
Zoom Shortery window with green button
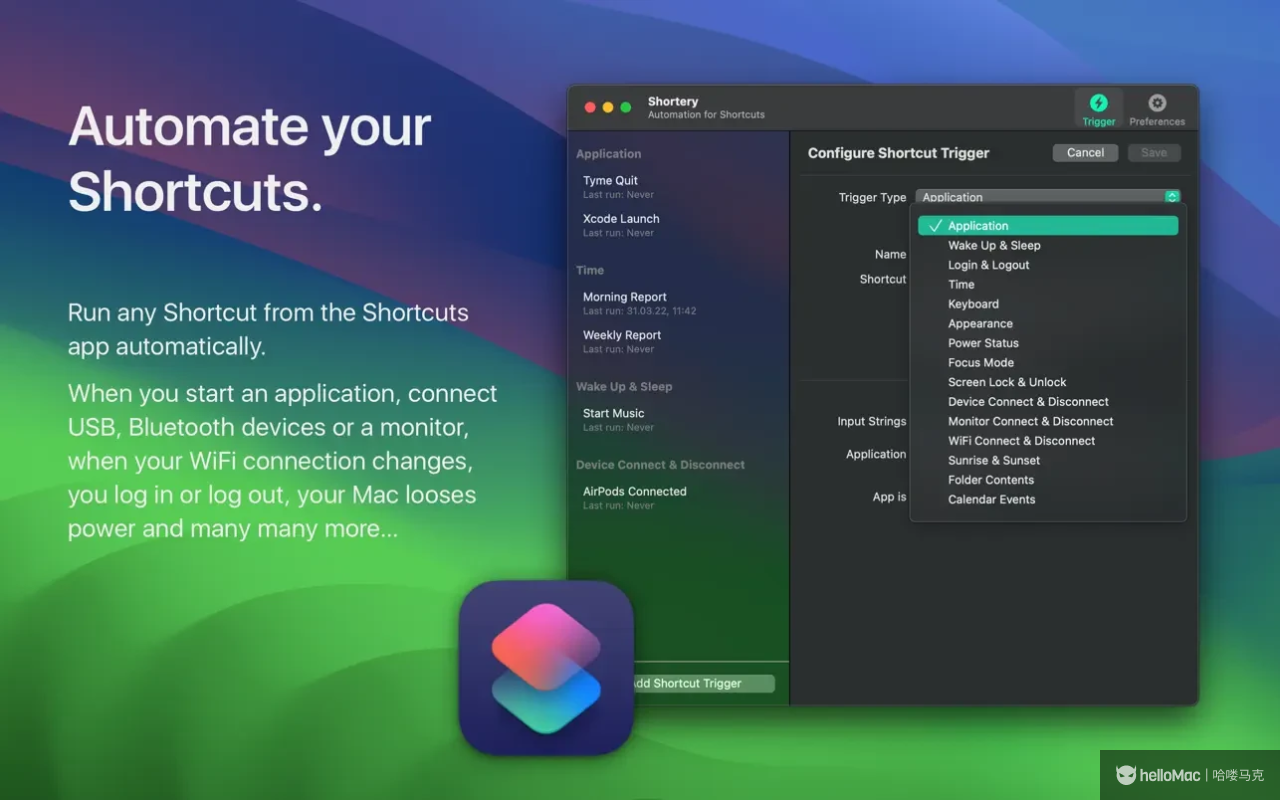[x=626, y=107]
